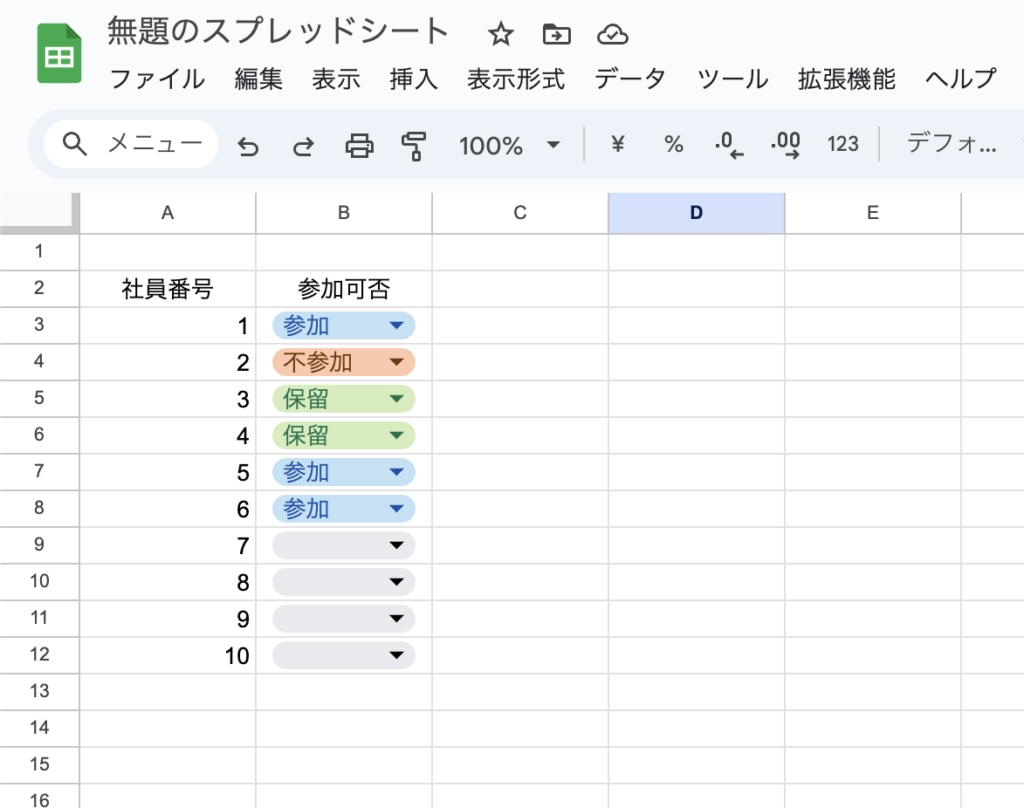Rename the 無題のスプレッドシート title

point(278,31)
